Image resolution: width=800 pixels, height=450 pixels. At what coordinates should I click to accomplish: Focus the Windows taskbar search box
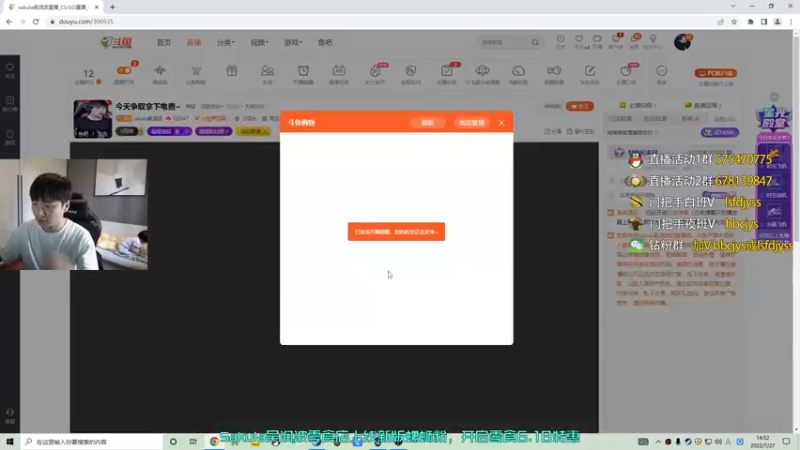click(92, 441)
